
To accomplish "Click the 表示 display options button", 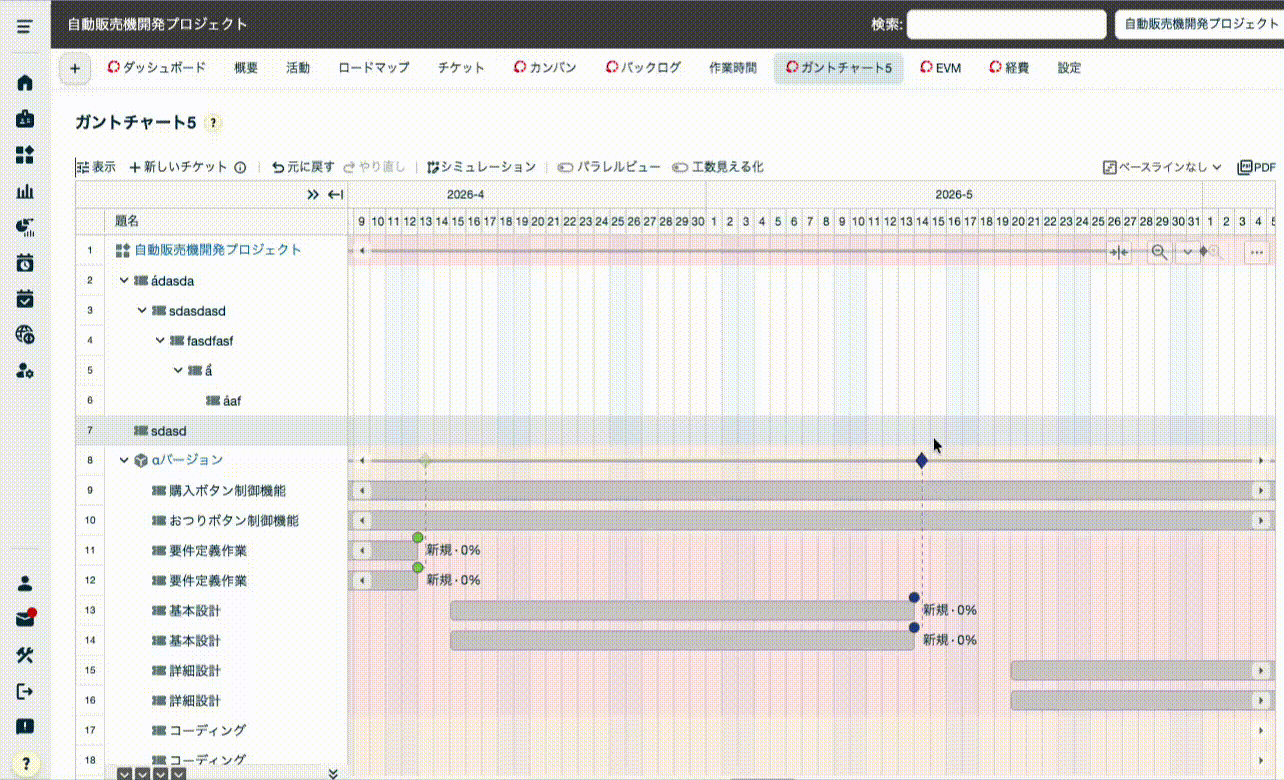I will tap(96, 167).
